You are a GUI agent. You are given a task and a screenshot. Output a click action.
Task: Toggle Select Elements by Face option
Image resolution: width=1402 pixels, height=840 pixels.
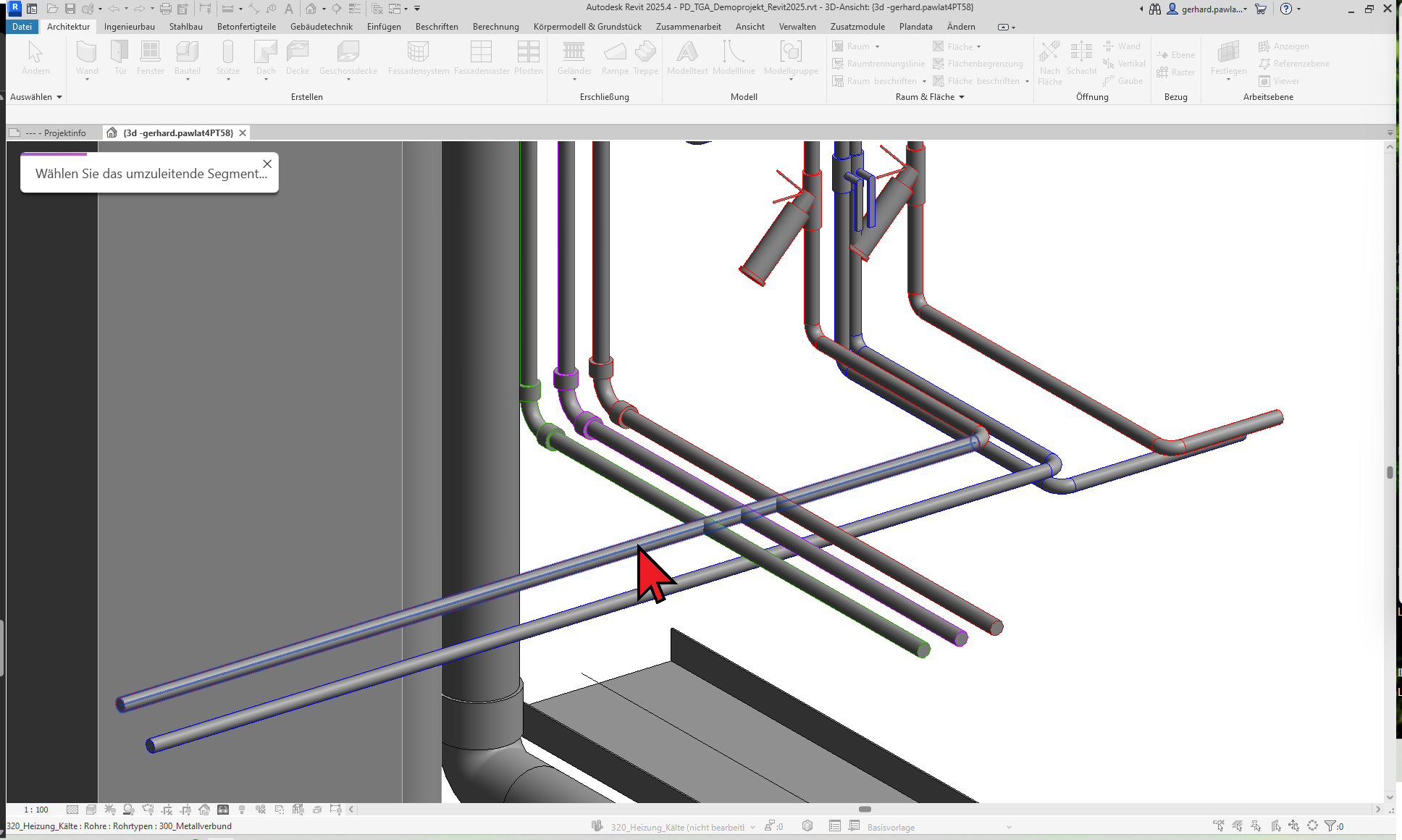click(1275, 826)
